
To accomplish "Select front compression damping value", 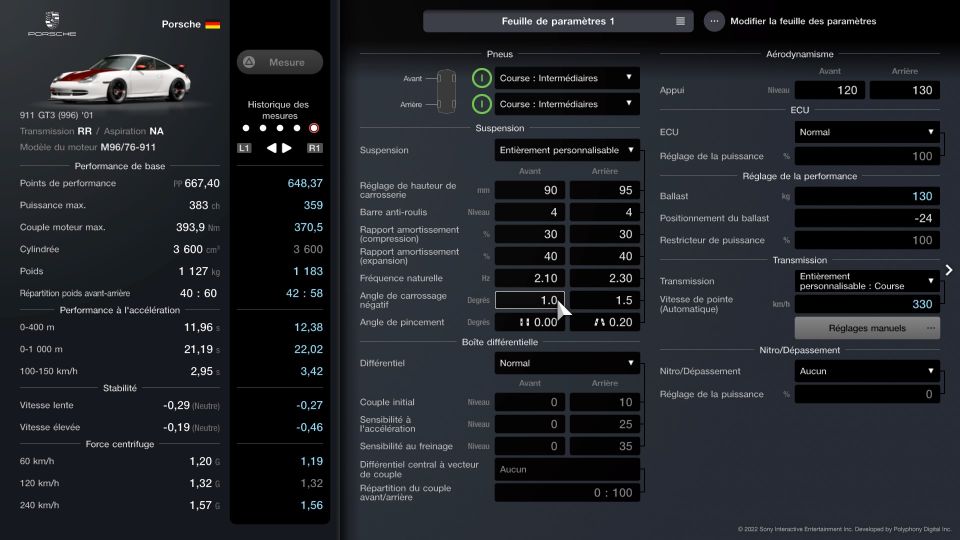I will [x=530, y=234].
